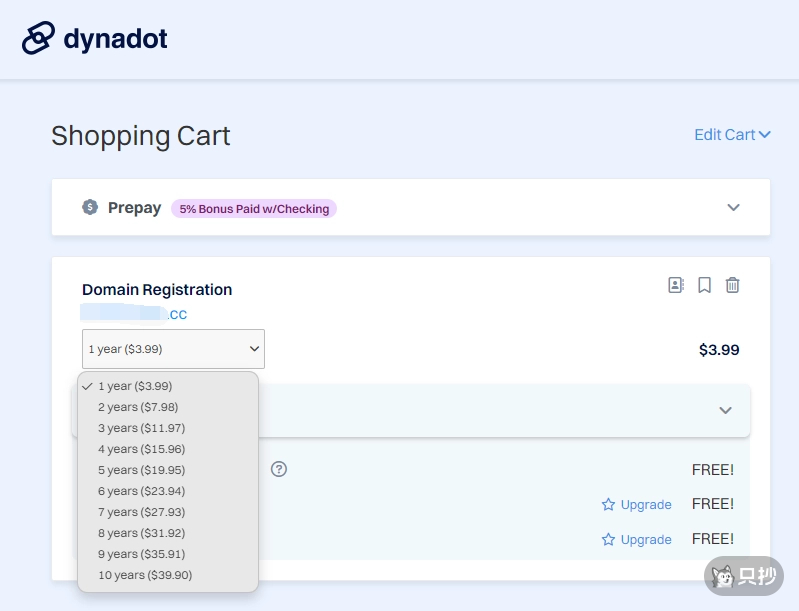This screenshot has width=799, height=611.
Task: Pick the checked 1 year ($3.99) option
Action: pyautogui.click(x=135, y=386)
